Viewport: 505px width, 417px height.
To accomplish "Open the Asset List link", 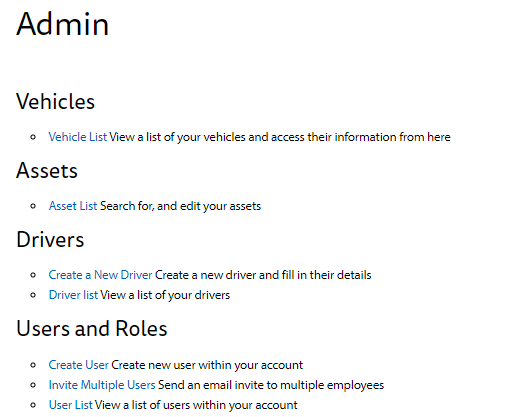I will pos(73,206).
